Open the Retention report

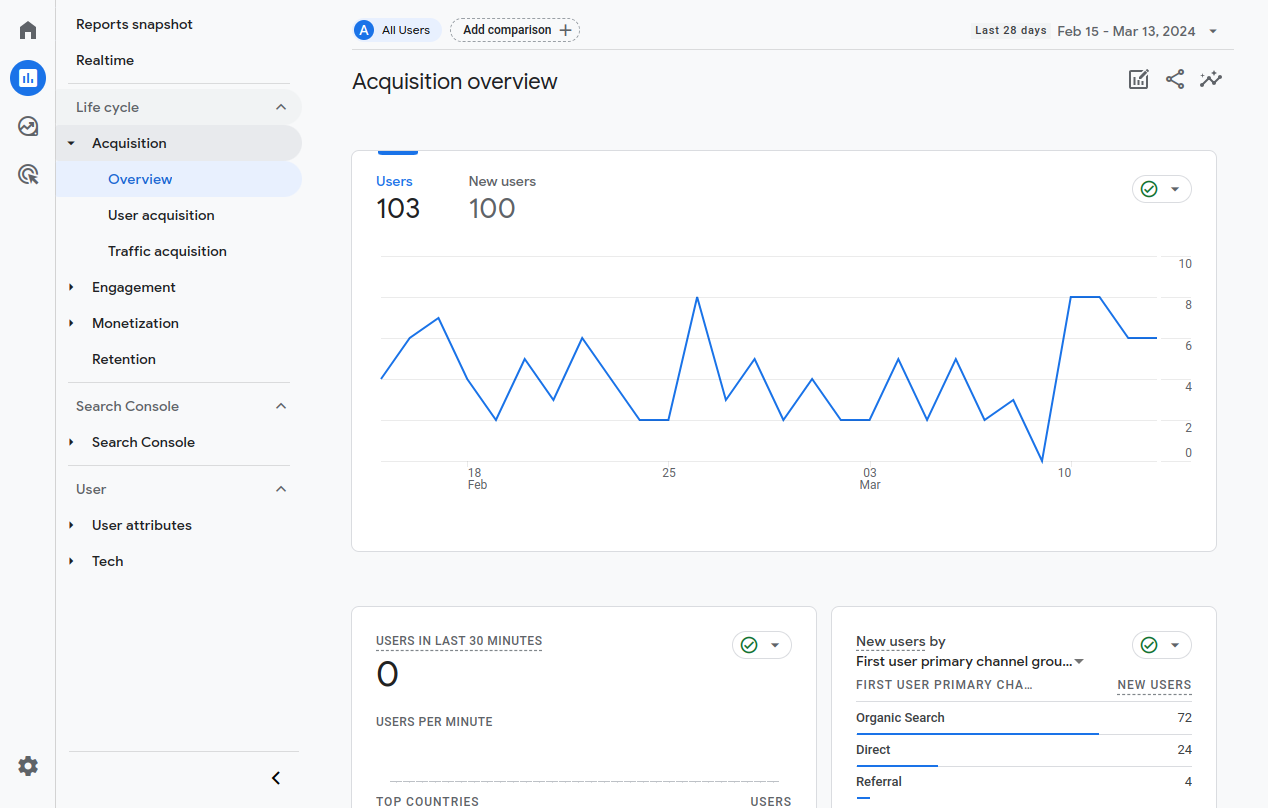tap(124, 359)
